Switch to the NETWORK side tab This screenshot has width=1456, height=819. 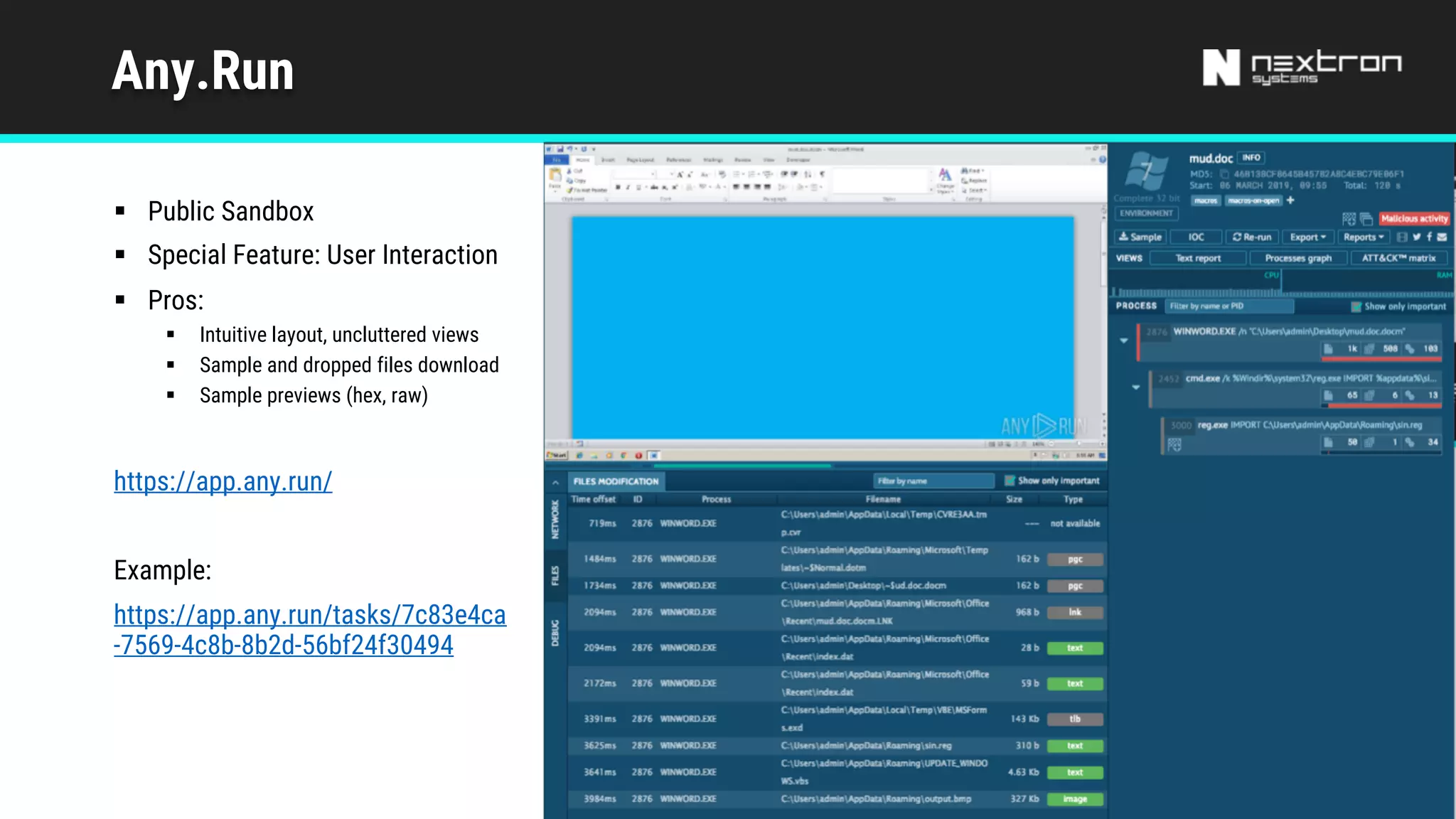pyautogui.click(x=555, y=519)
